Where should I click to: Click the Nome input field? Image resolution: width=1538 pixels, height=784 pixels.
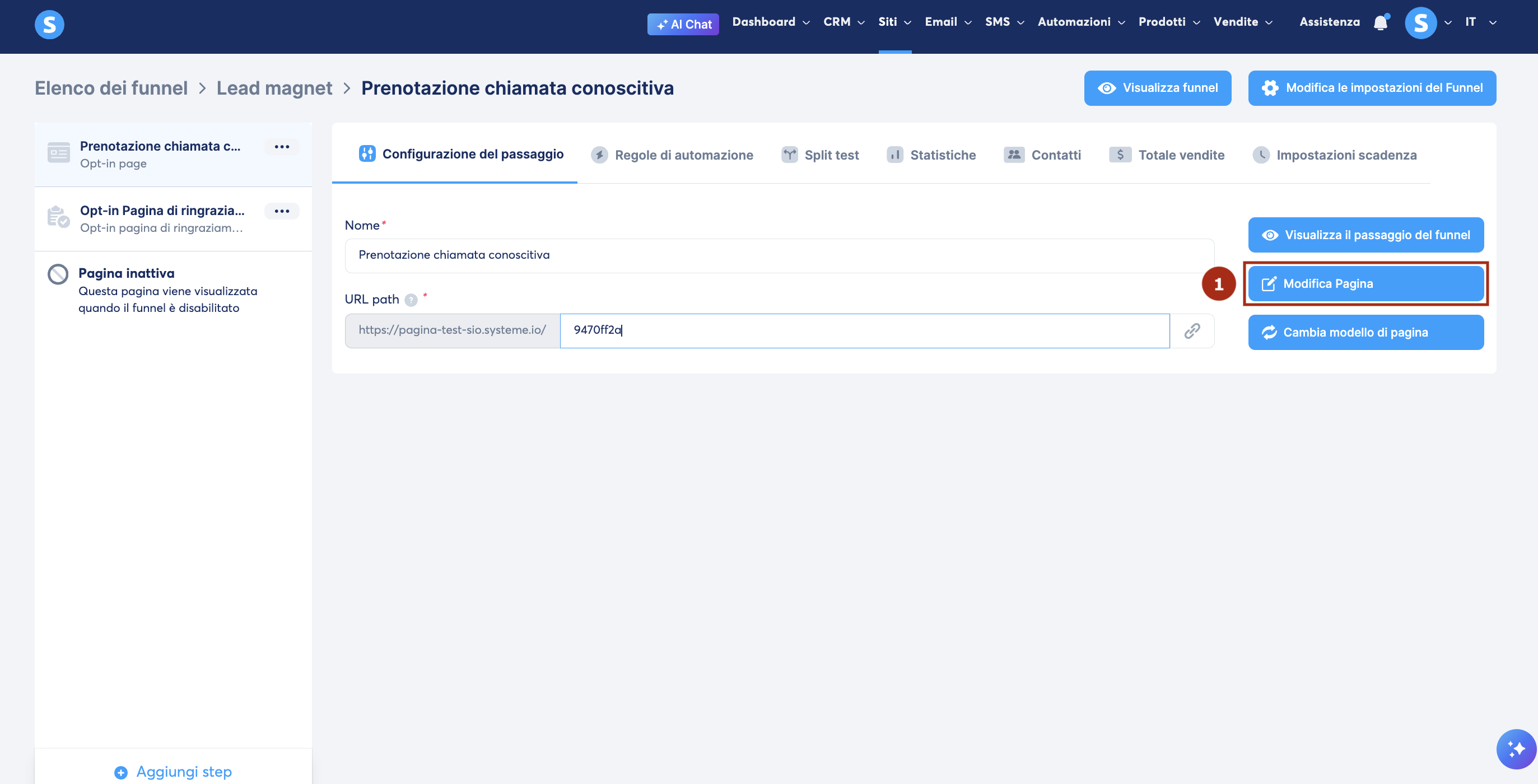[x=779, y=255]
